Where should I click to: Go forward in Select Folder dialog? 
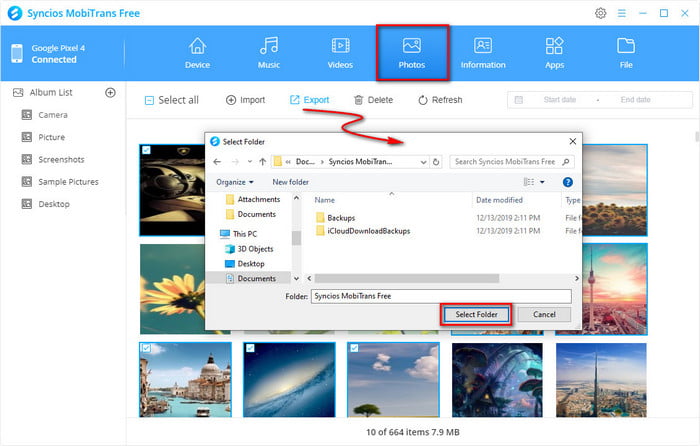tap(235, 162)
